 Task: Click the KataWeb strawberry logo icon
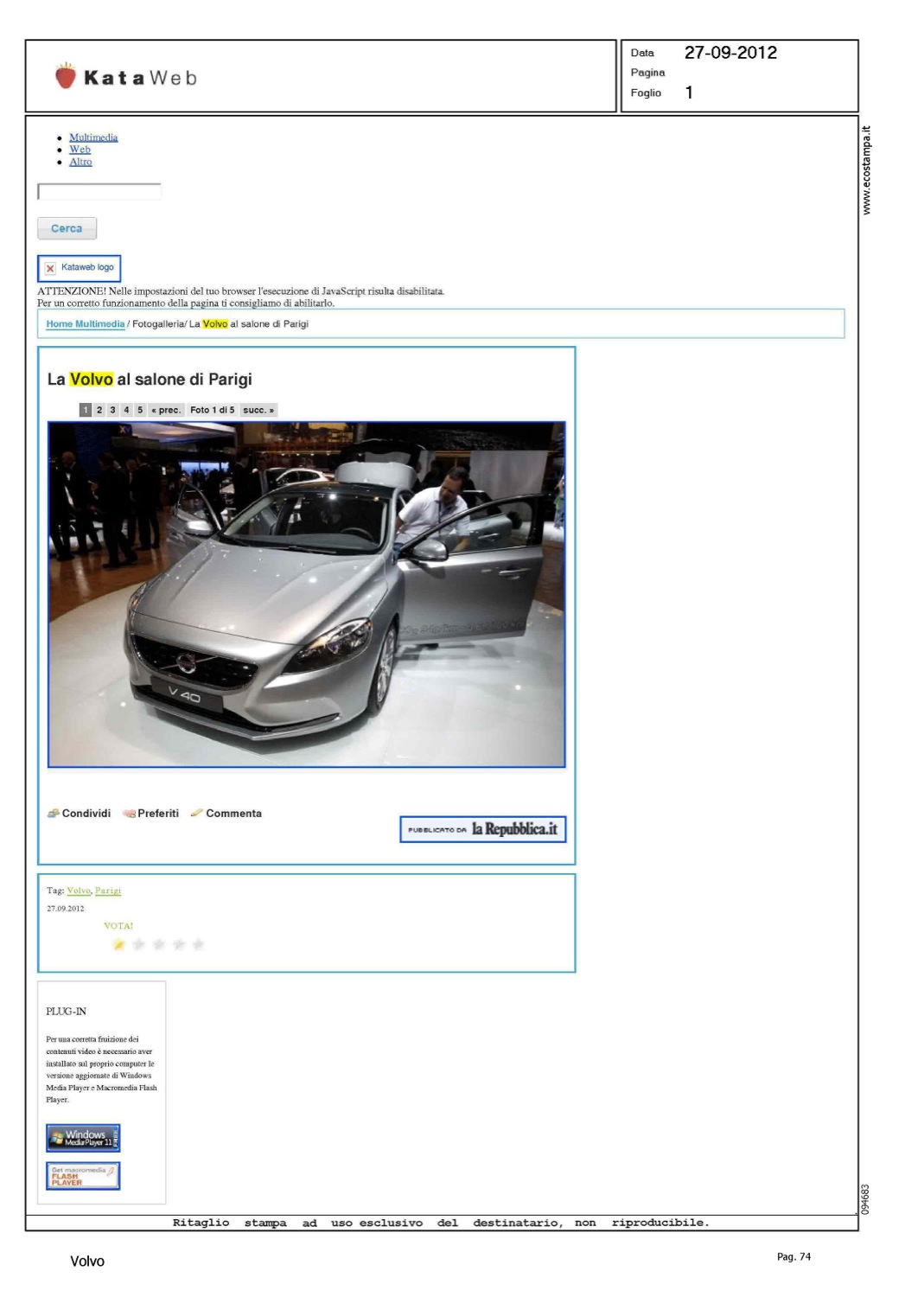pyautogui.click(x=66, y=76)
